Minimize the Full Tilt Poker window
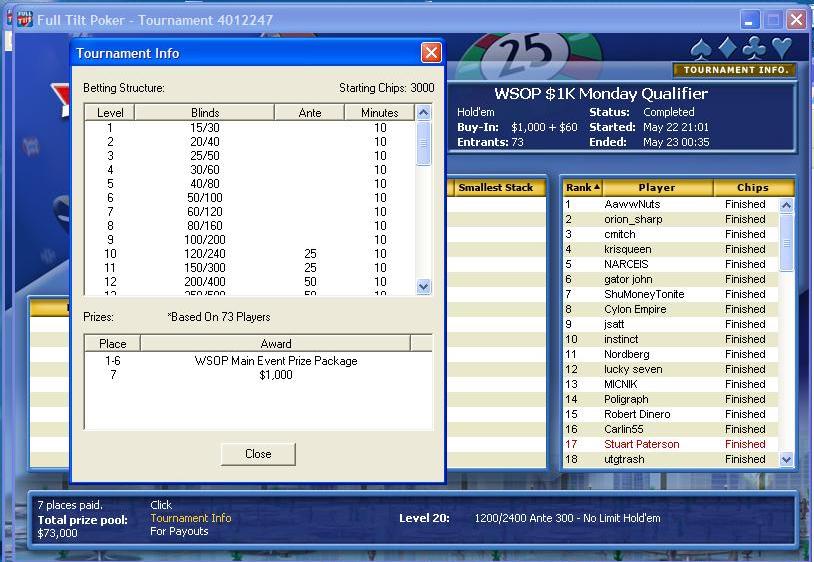The image size is (814, 562). [x=749, y=21]
